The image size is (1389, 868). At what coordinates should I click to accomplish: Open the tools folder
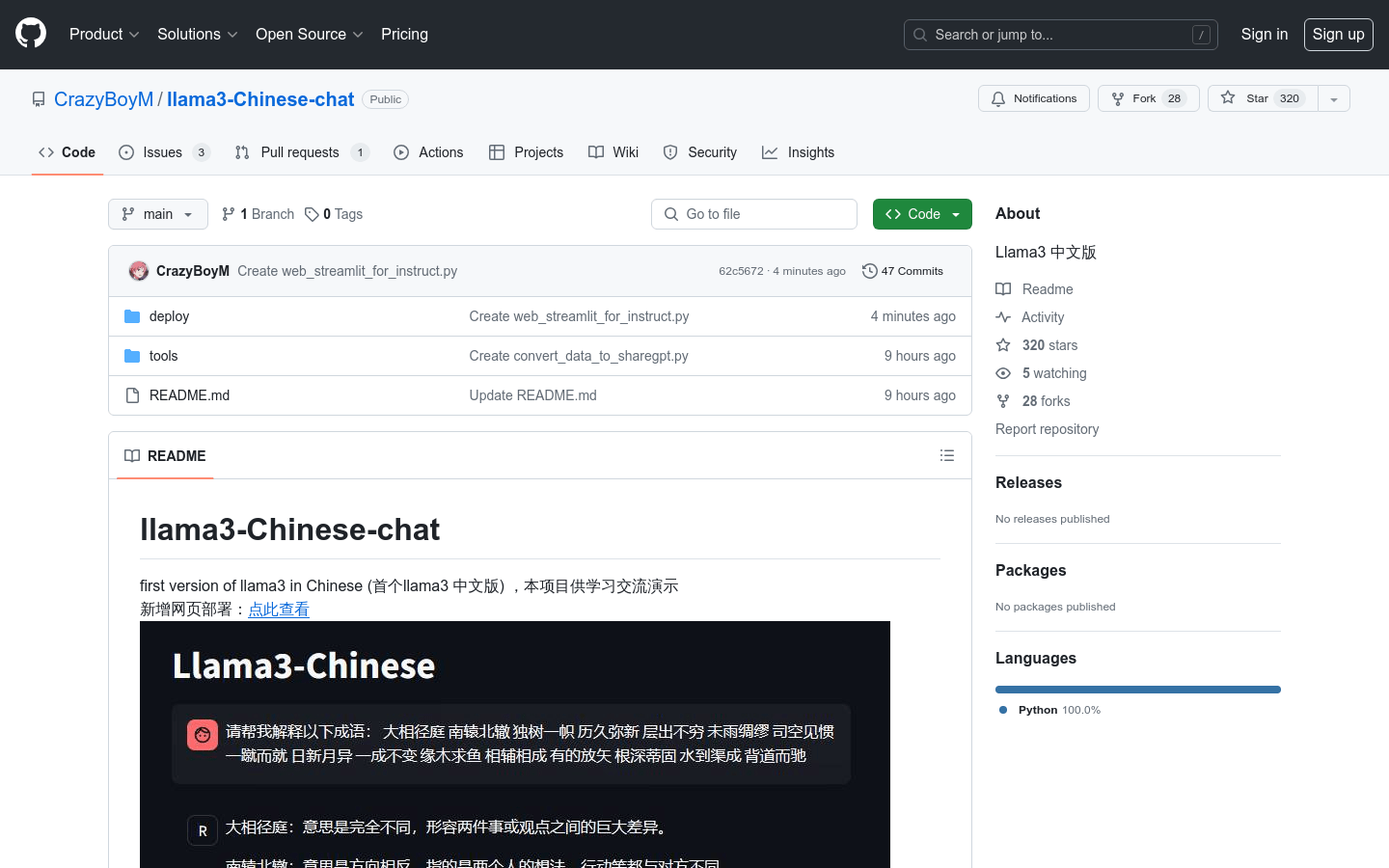[x=163, y=356]
